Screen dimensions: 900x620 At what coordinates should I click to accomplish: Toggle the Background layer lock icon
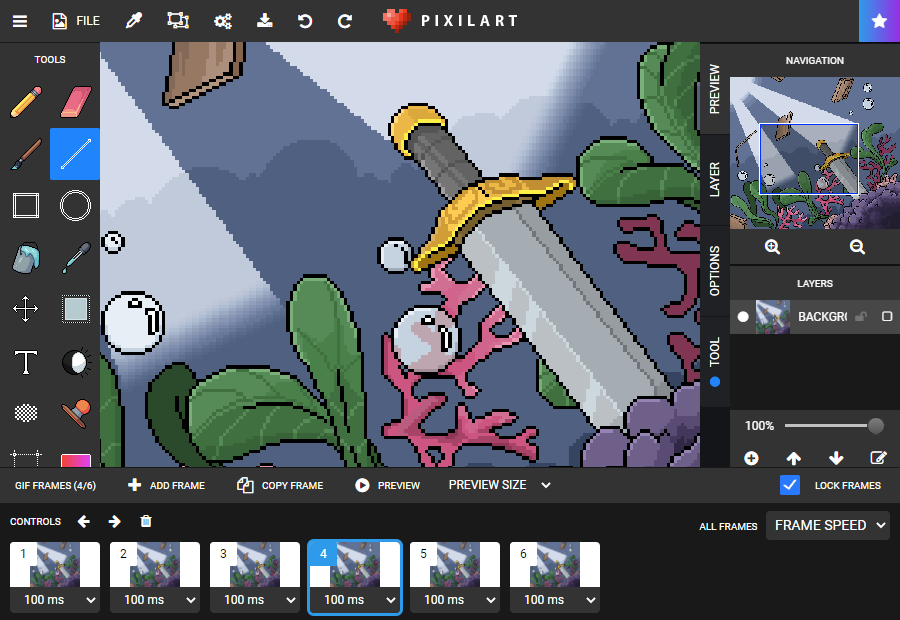860,317
